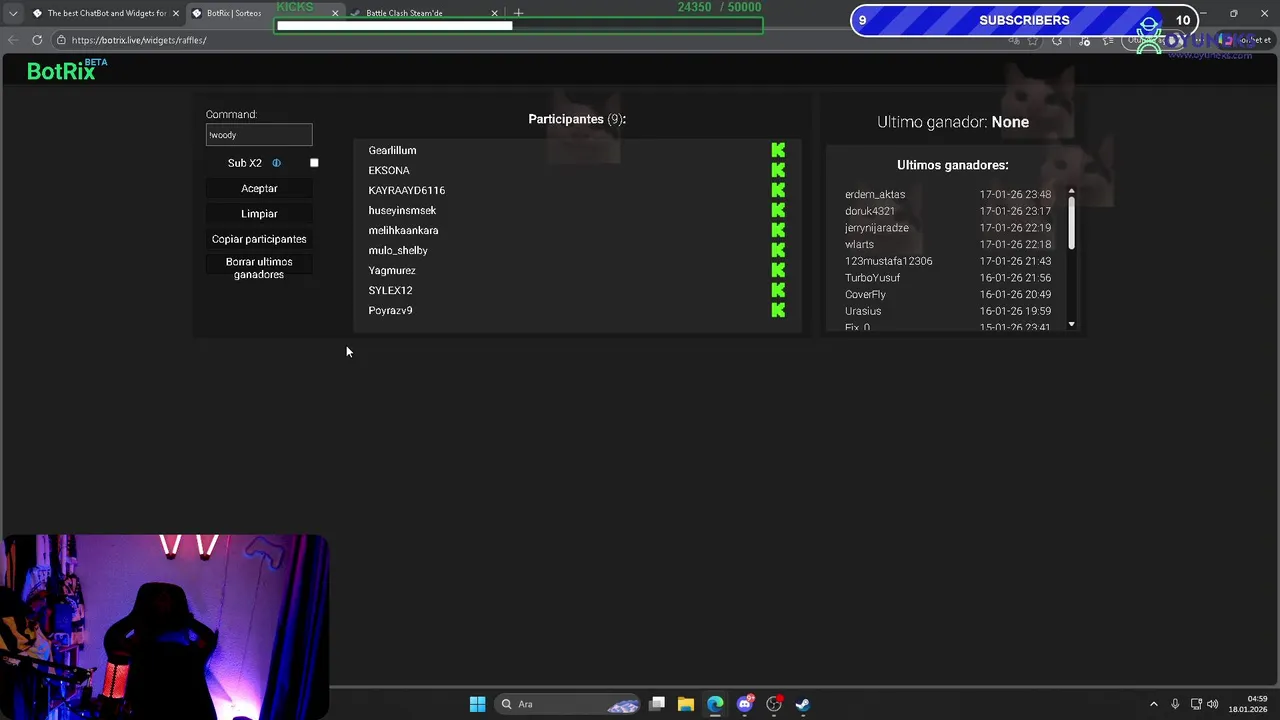Reload the page with the refresh icon
This screenshot has width=1280, height=720.
(x=37, y=40)
